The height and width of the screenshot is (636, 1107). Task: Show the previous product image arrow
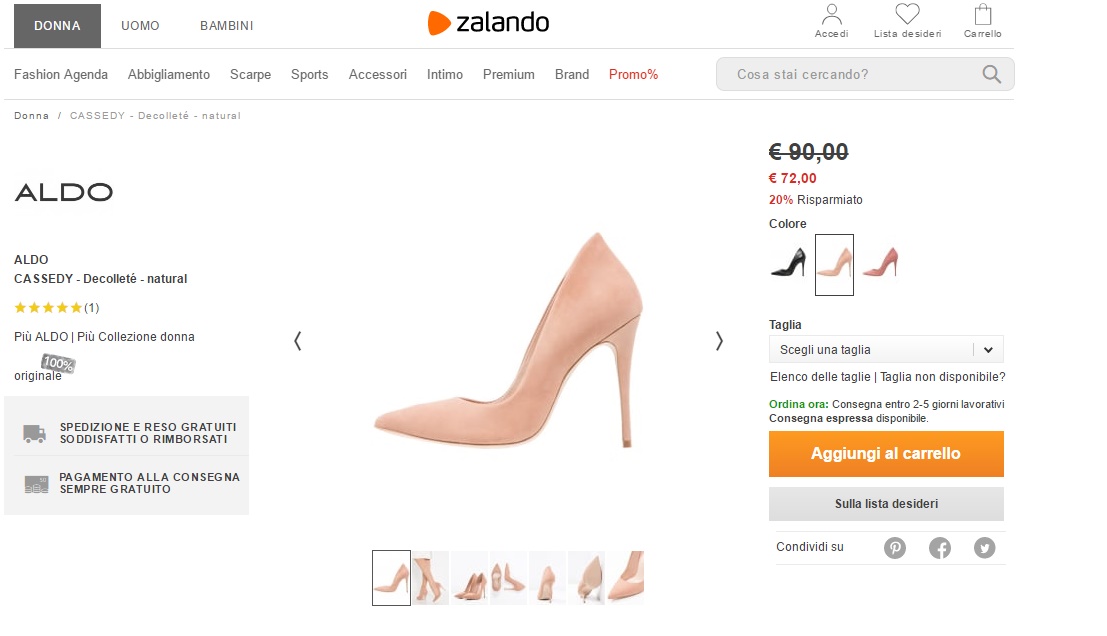tap(297, 341)
